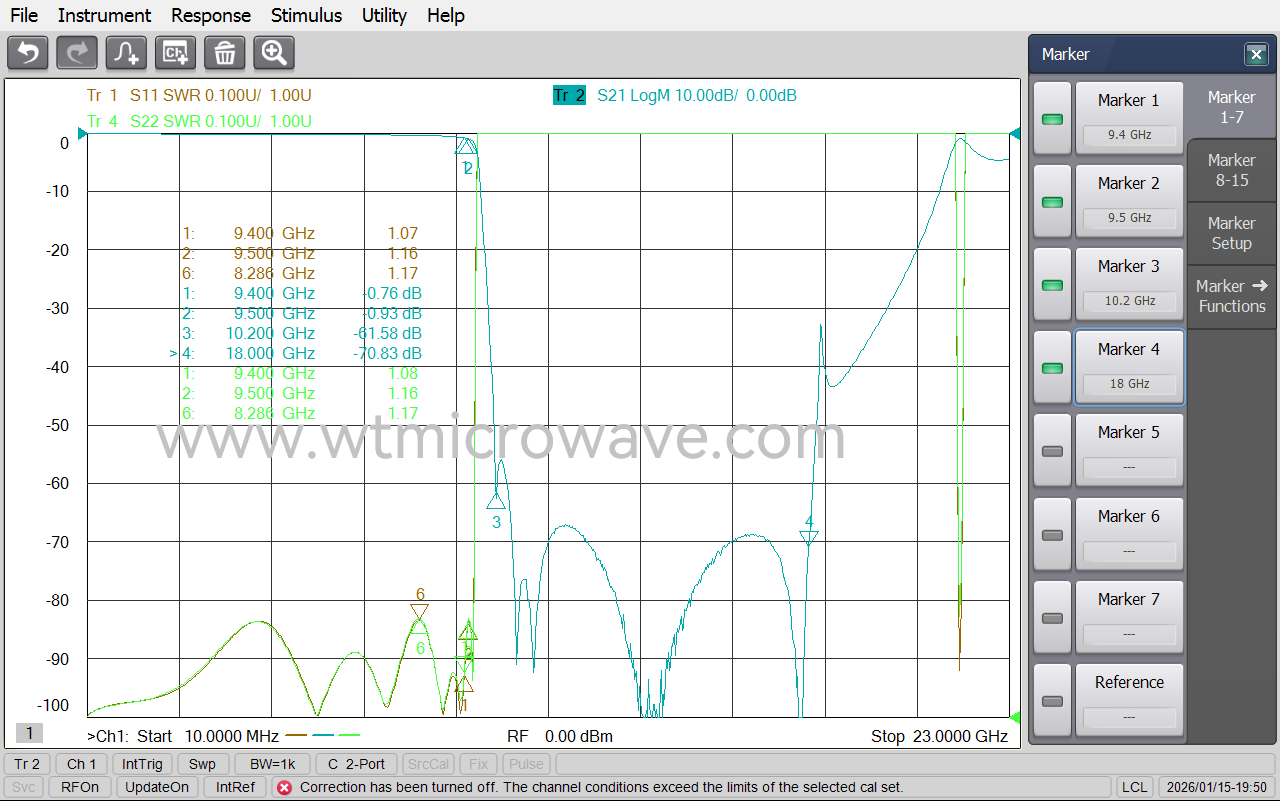1280x801 pixels.
Task: Edit Marker 4 frequency field 18 GHz
Action: (x=1129, y=384)
